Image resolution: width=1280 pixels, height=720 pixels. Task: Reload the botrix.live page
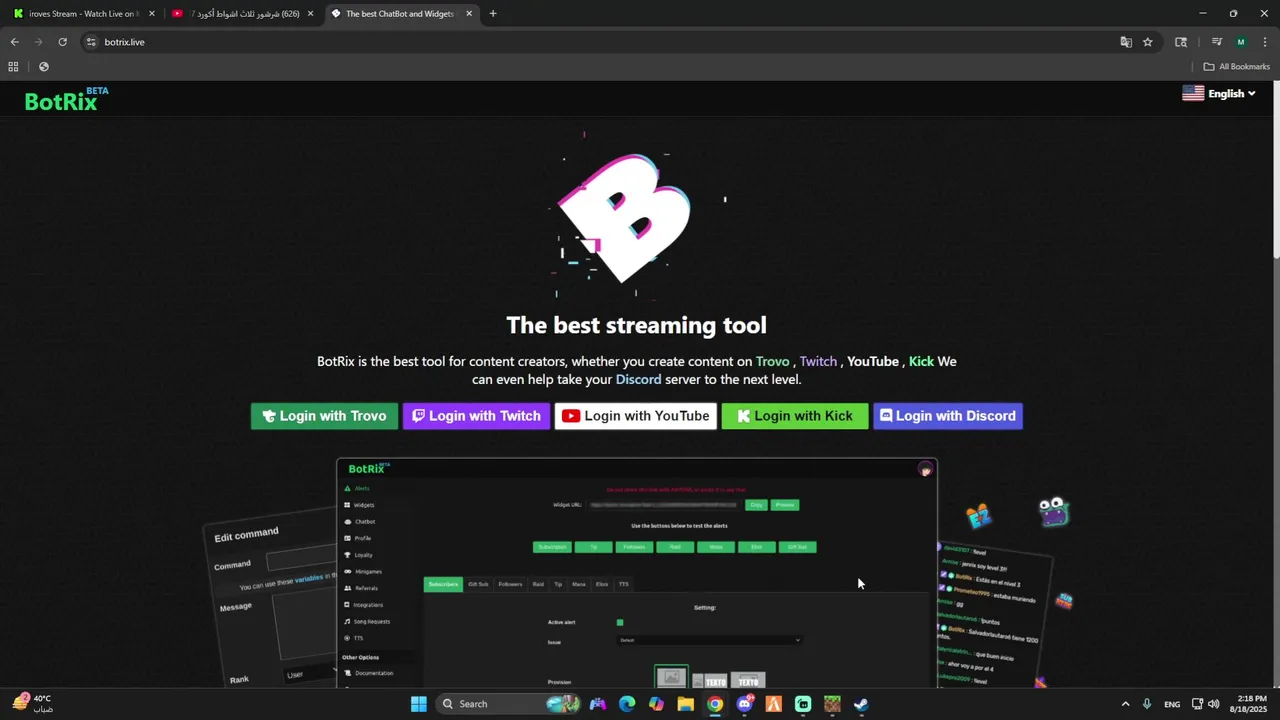62,42
